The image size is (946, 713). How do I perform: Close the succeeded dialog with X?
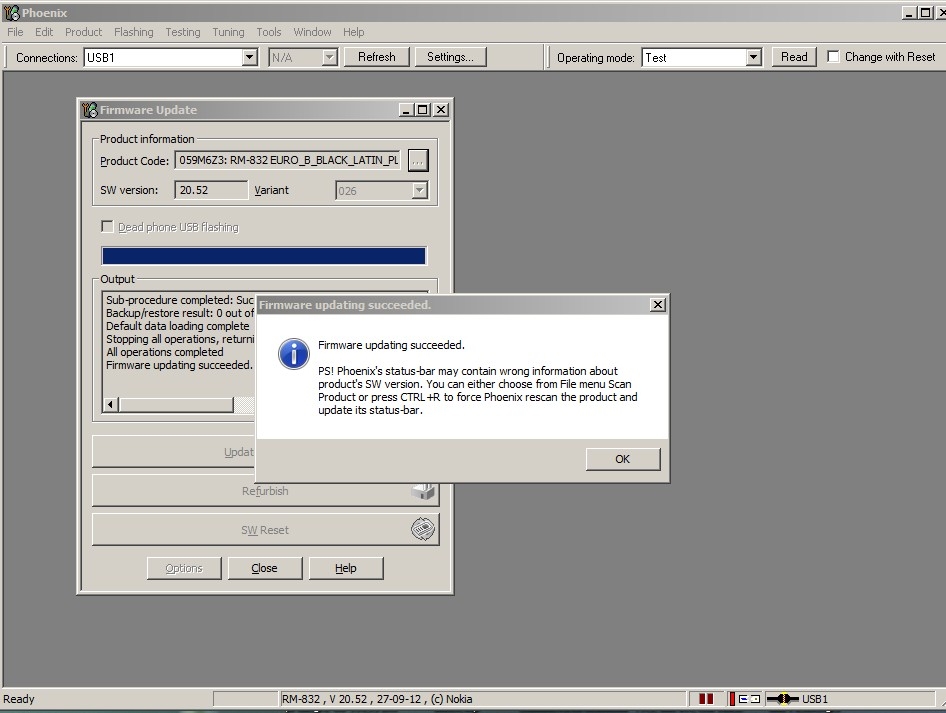658,305
